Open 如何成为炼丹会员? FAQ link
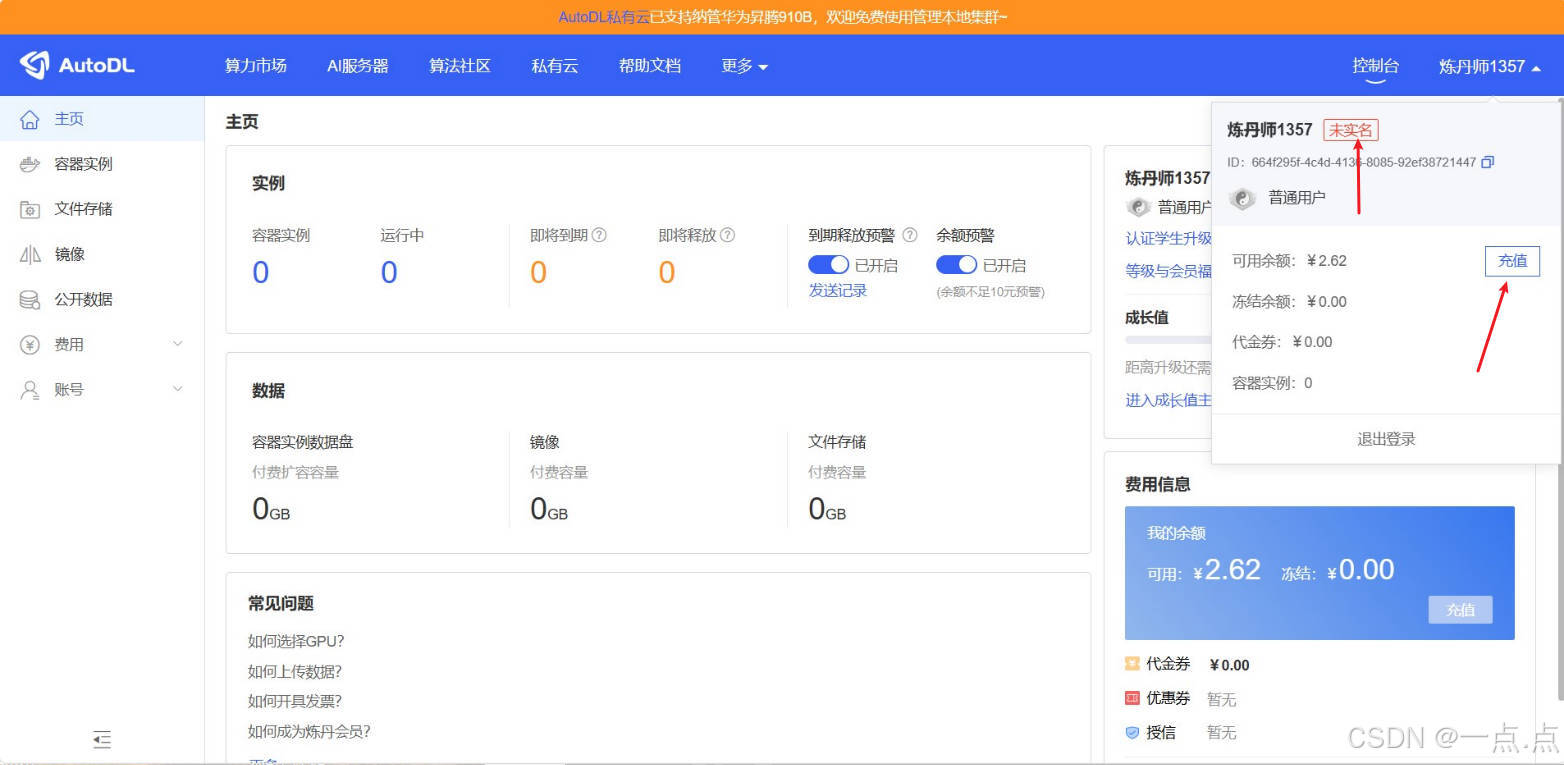1564x765 pixels. coord(309,731)
